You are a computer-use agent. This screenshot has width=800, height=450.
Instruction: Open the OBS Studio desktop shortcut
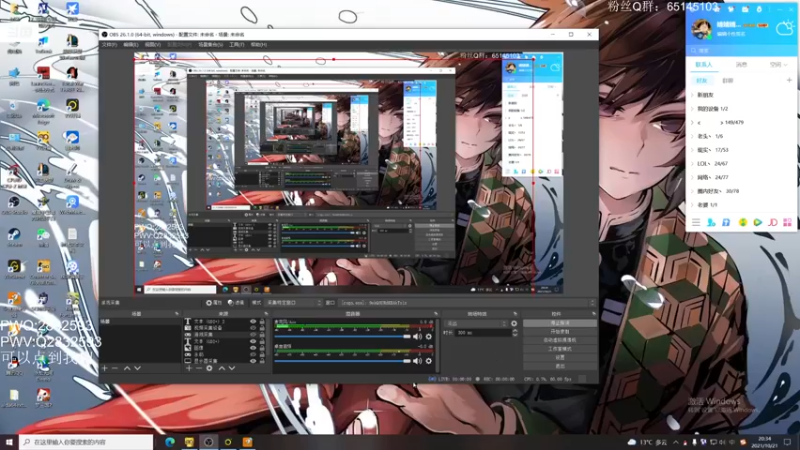coord(14,206)
